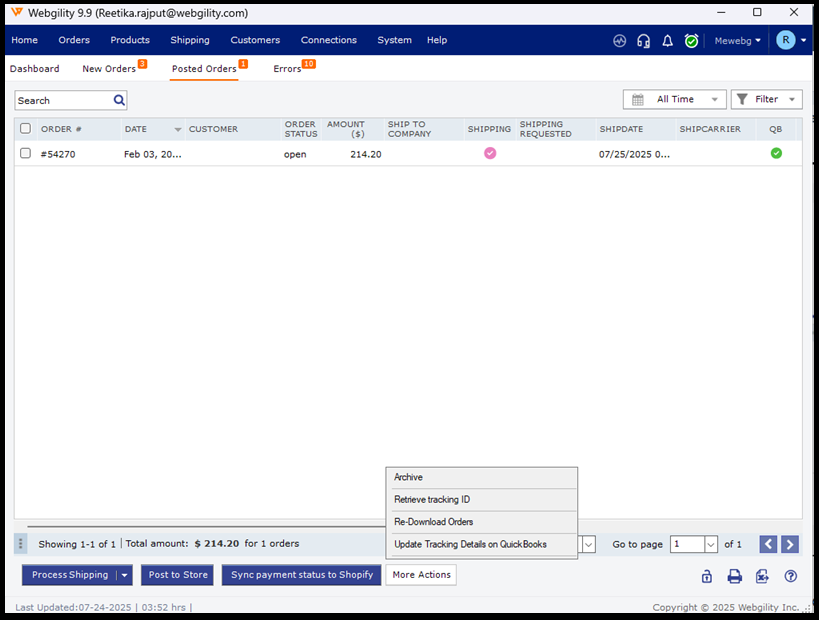Open the Filter dropdown

click(766, 100)
